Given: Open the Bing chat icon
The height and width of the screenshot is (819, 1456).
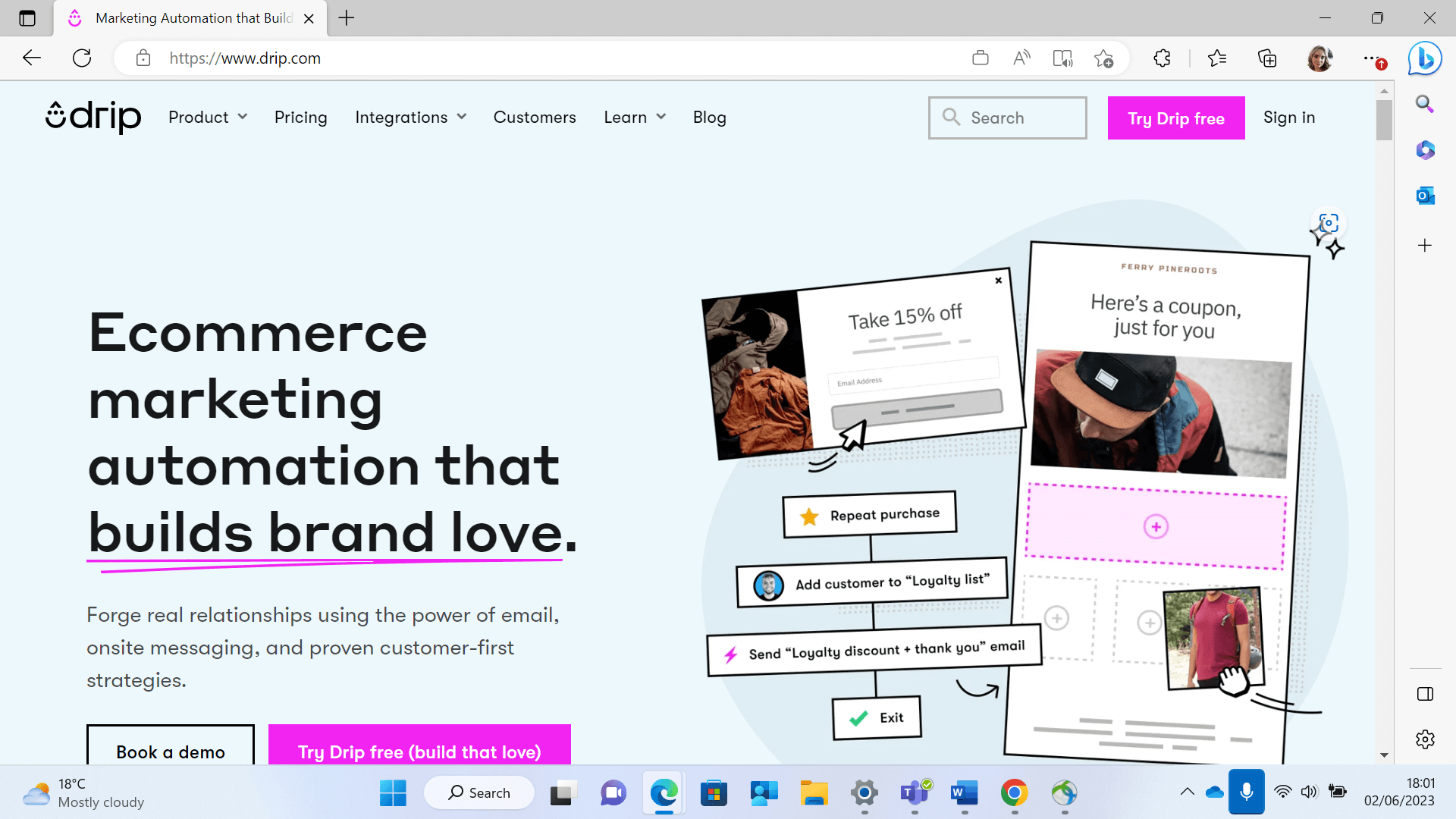Looking at the screenshot, I should [x=1425, y=58].
